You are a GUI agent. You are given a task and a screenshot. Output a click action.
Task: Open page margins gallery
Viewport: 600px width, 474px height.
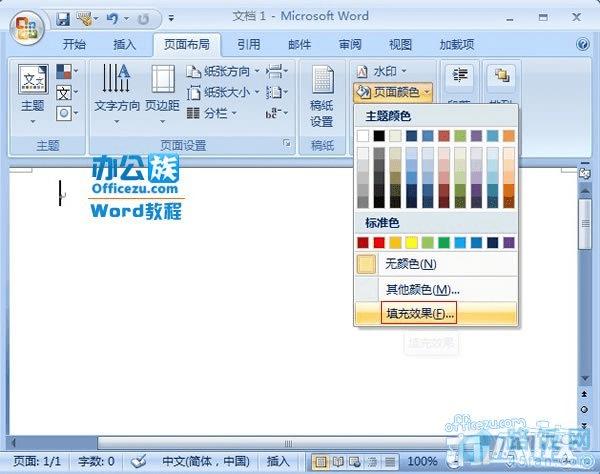pyautogui.click(x=162, y=94)
